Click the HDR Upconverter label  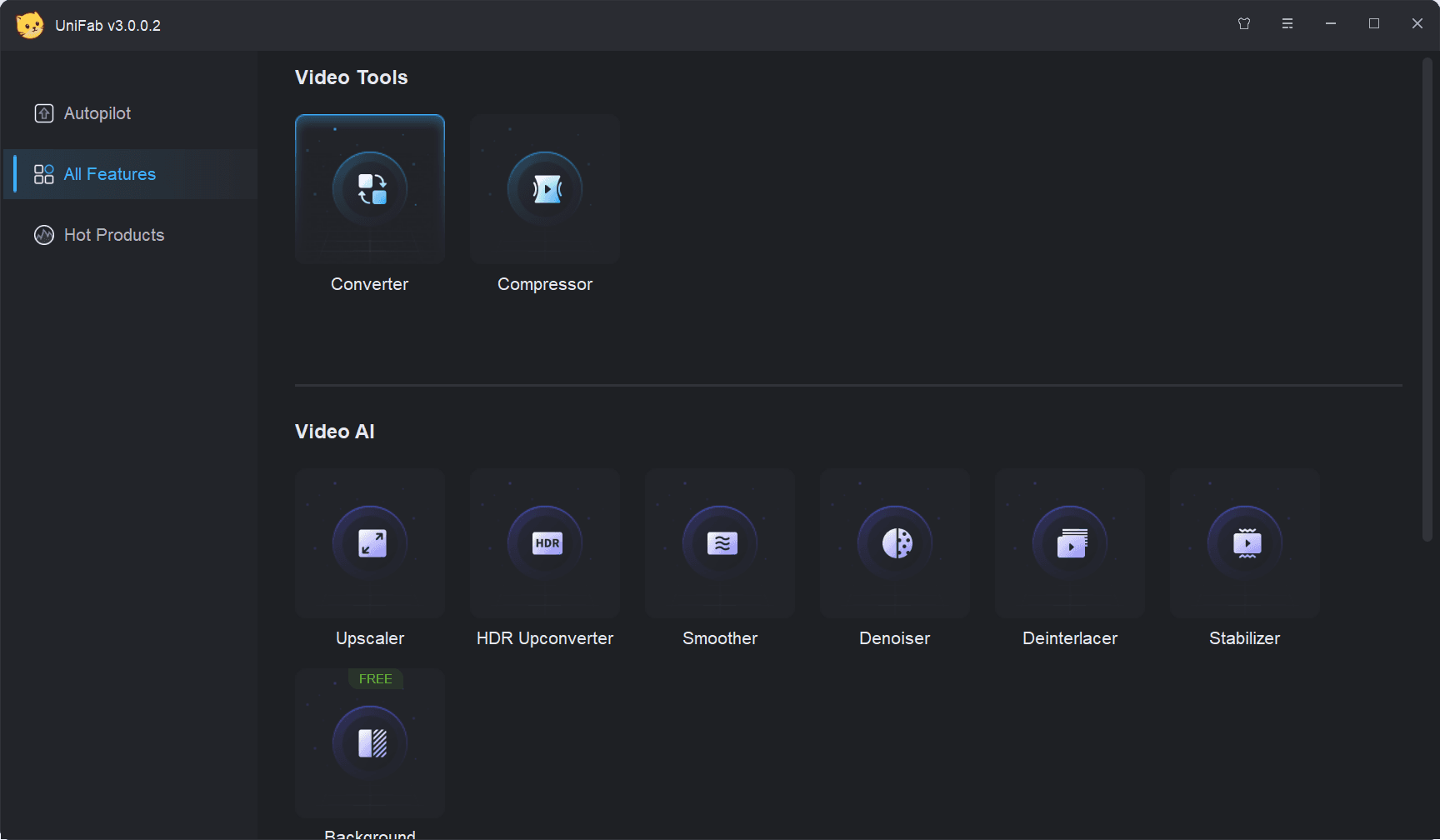pyautogui.click(x=545, y=638)
